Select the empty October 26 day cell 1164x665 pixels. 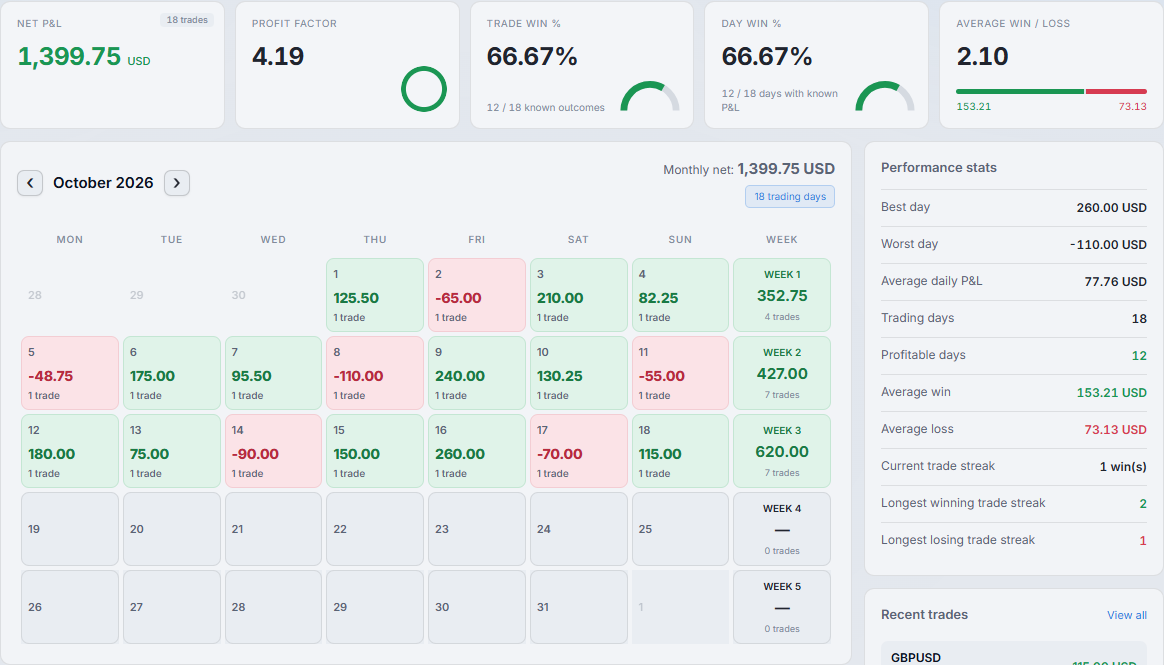click(x=70, y=606)
